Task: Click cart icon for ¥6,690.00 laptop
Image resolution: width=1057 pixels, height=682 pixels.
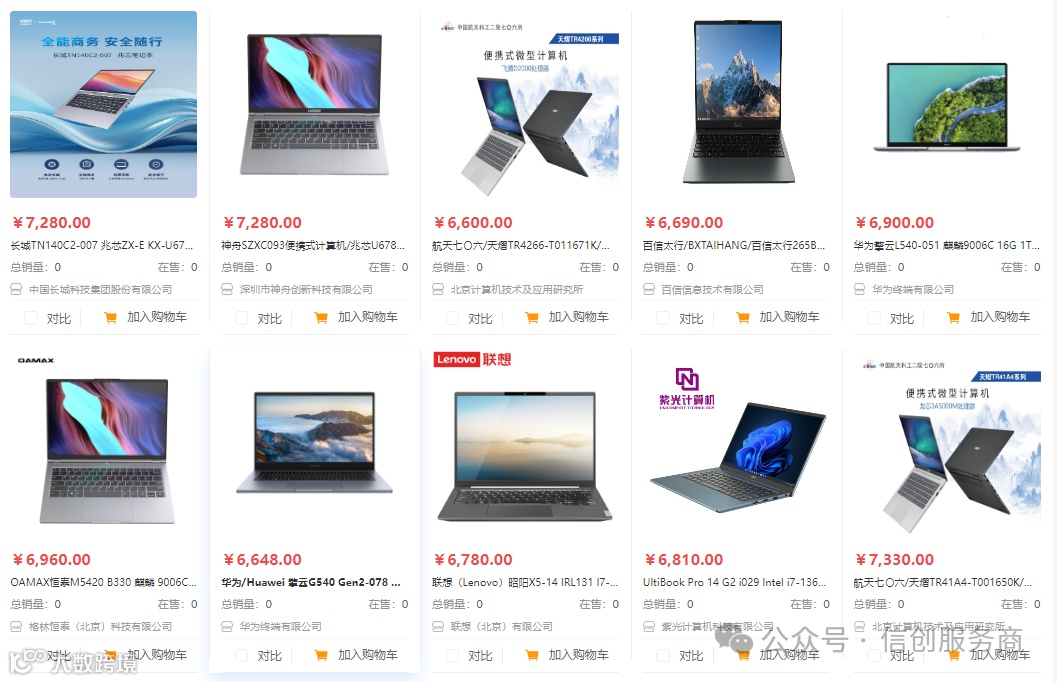Action: (x=743, y=317)
